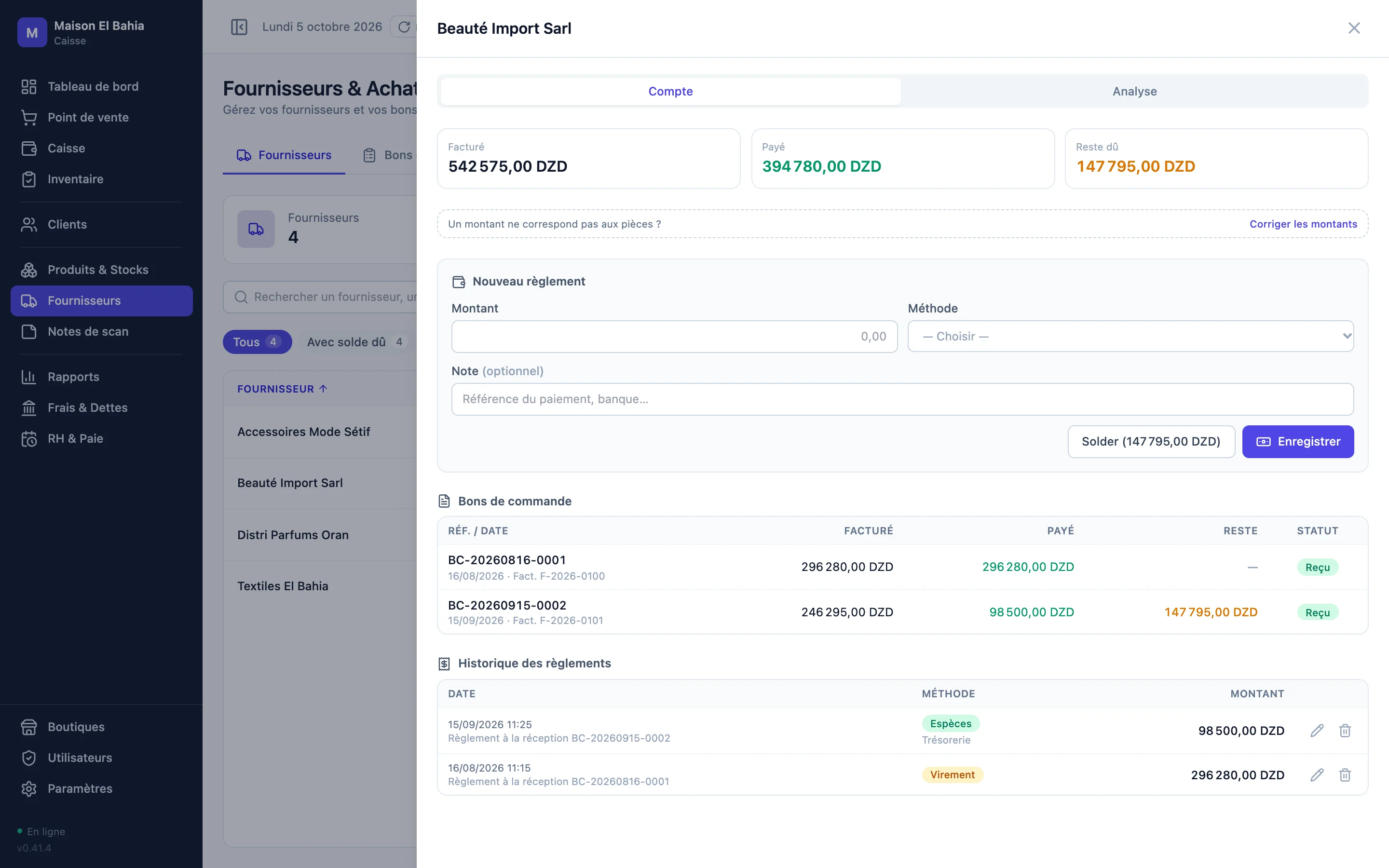Select the Compte tab
This screenshot has width=1389, height=868.
point(670,91)
